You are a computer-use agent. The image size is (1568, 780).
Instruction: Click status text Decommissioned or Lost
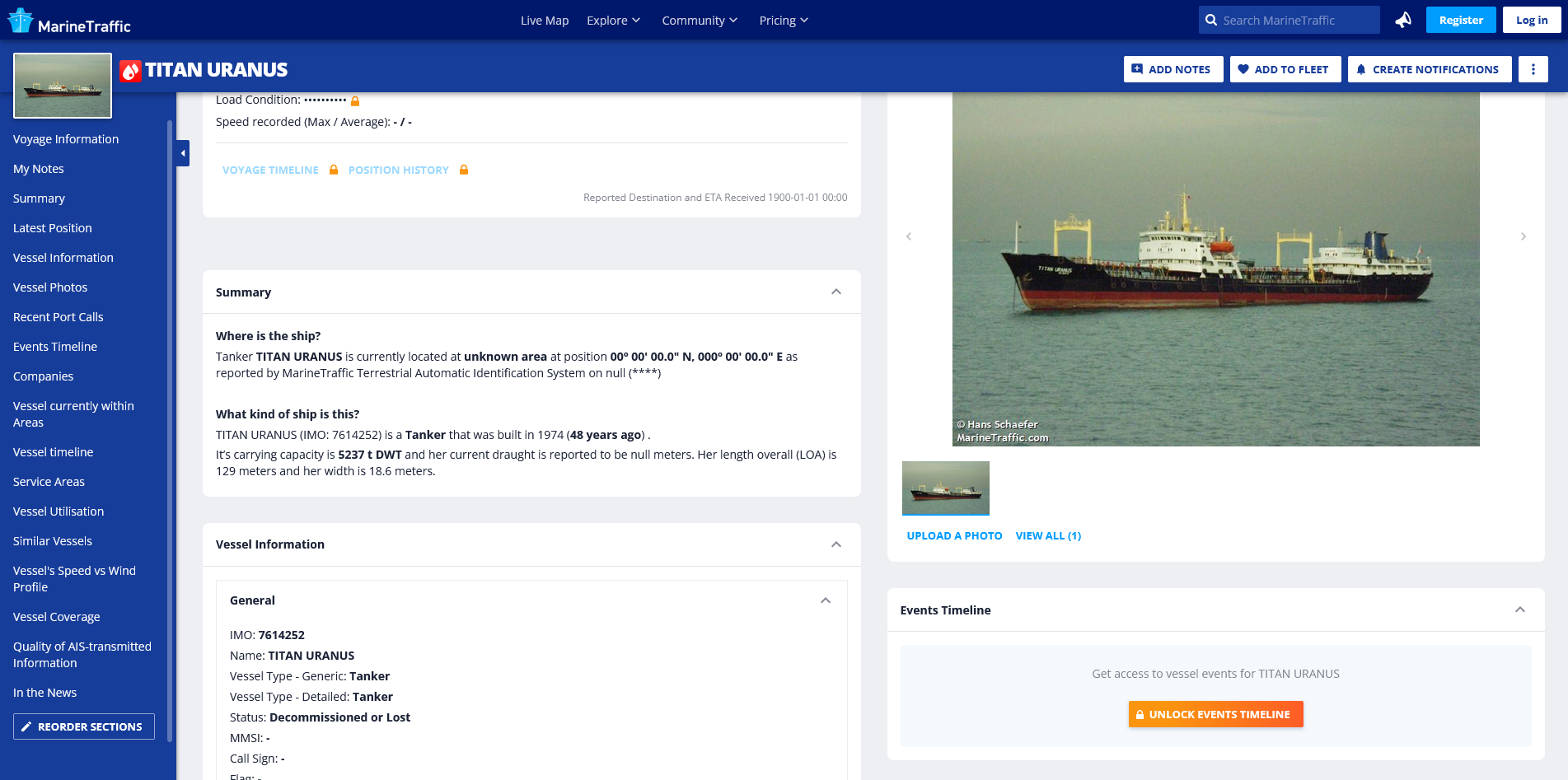[339, 717]
